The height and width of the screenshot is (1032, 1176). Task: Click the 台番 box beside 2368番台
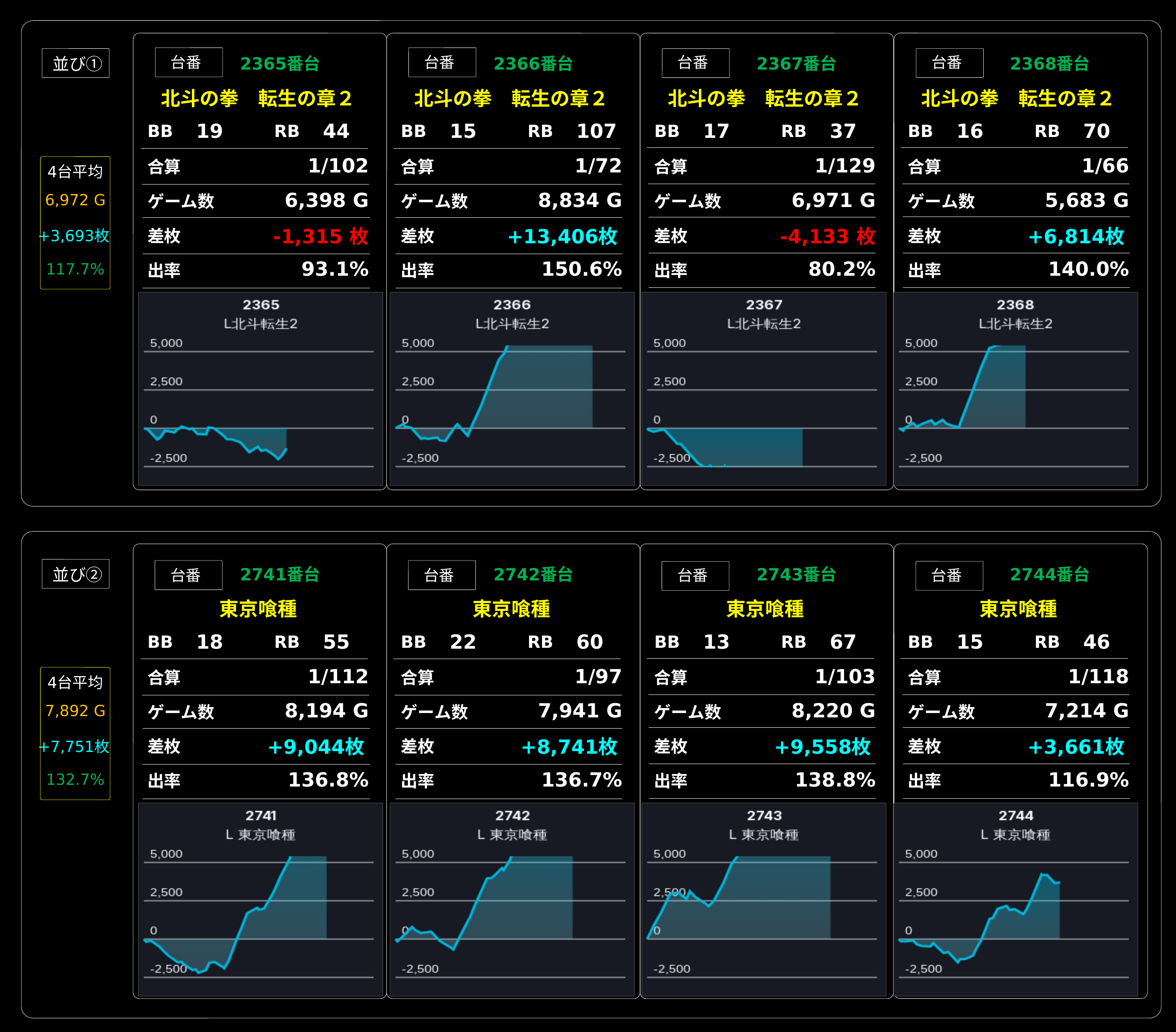point(950,63)
